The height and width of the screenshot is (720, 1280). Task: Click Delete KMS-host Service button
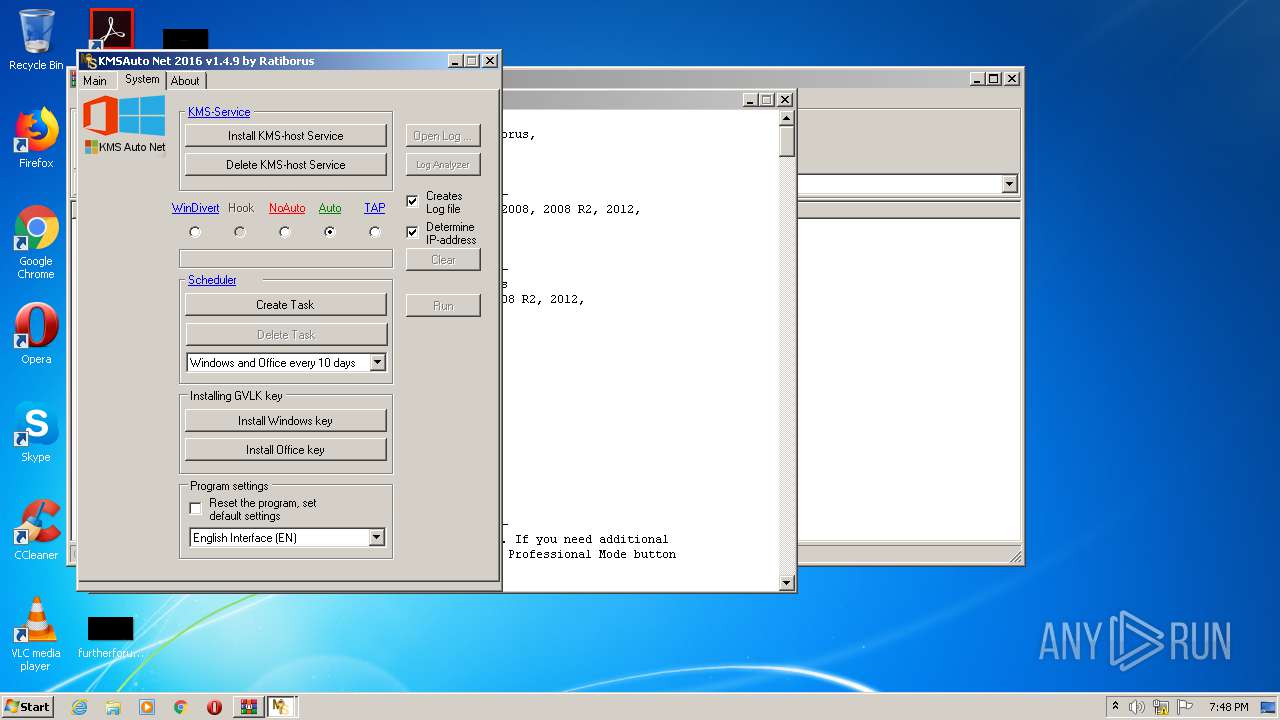(x=286, y=165)
